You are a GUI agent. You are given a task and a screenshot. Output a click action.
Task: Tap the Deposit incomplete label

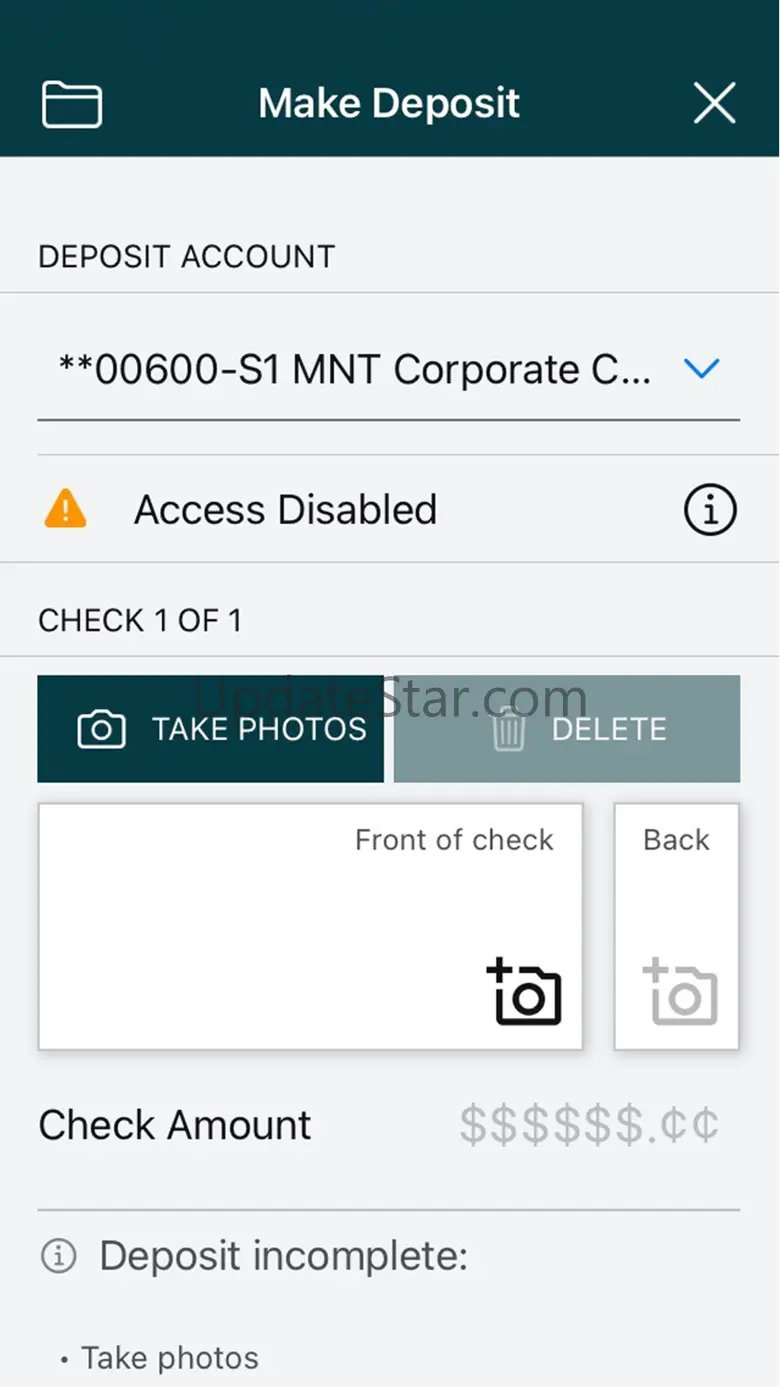point(284,1256)
